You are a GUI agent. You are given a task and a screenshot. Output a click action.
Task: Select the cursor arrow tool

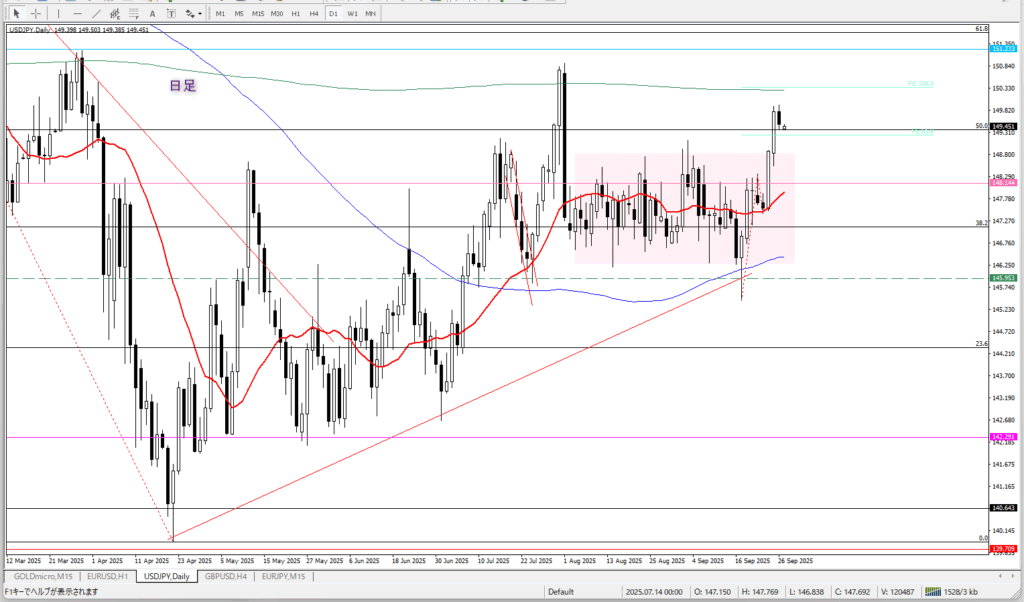click(16, 13)
